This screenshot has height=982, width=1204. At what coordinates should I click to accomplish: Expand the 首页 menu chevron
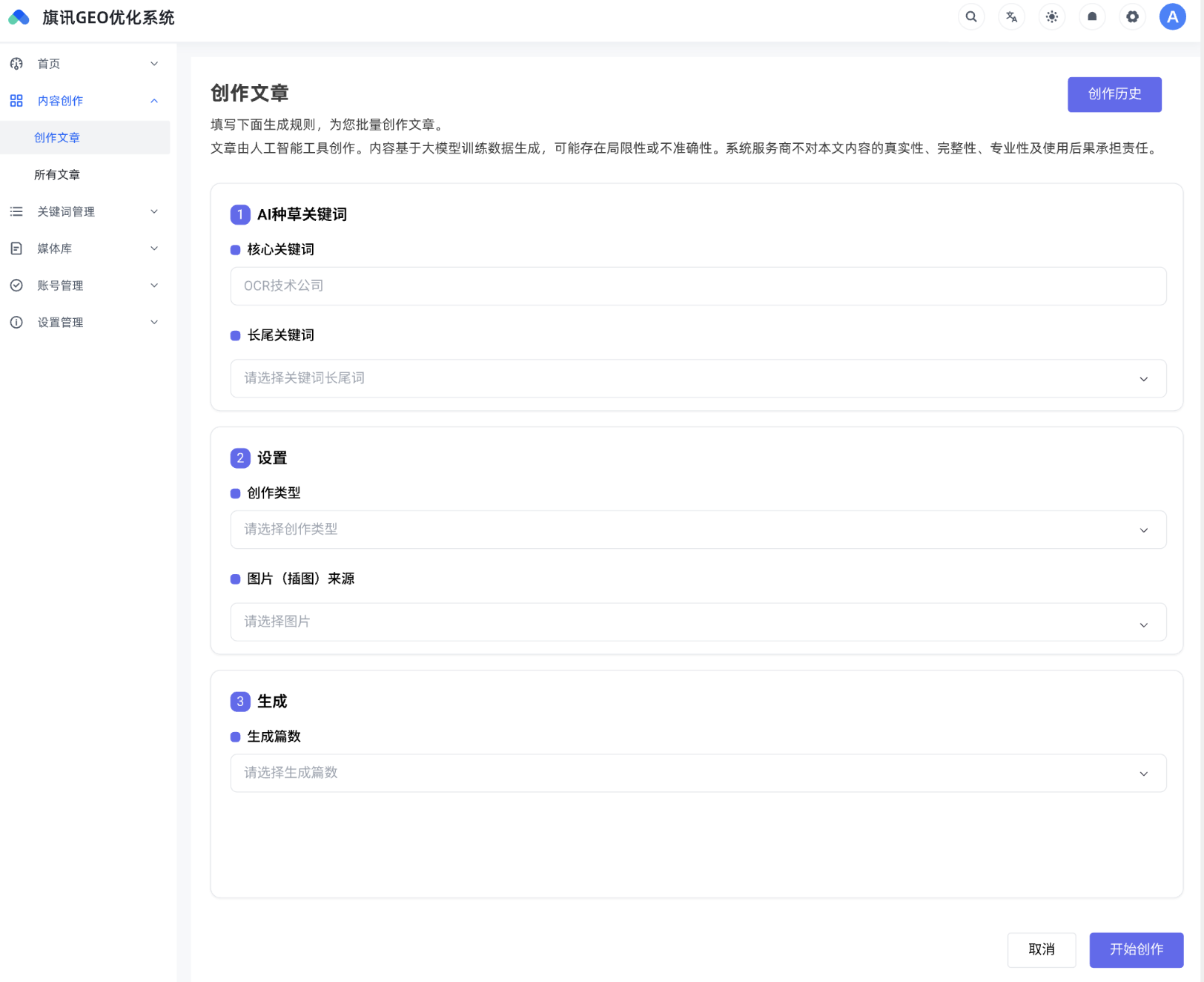coord(154,64)
